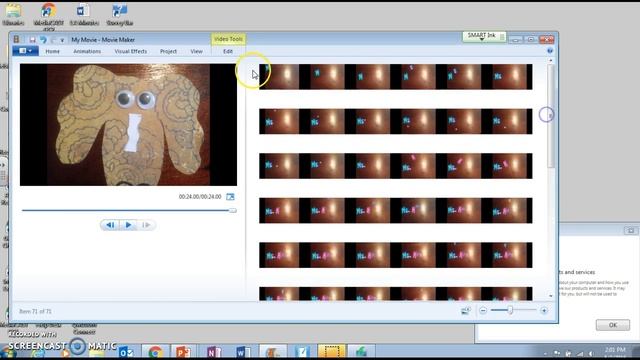Step to previous frame

[110, 225]
